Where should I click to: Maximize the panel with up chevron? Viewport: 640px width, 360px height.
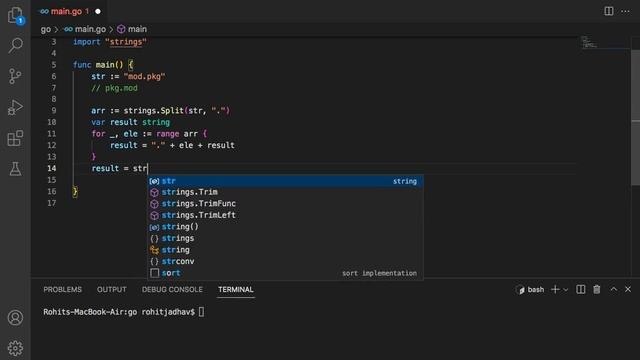(x=613, y=289)
